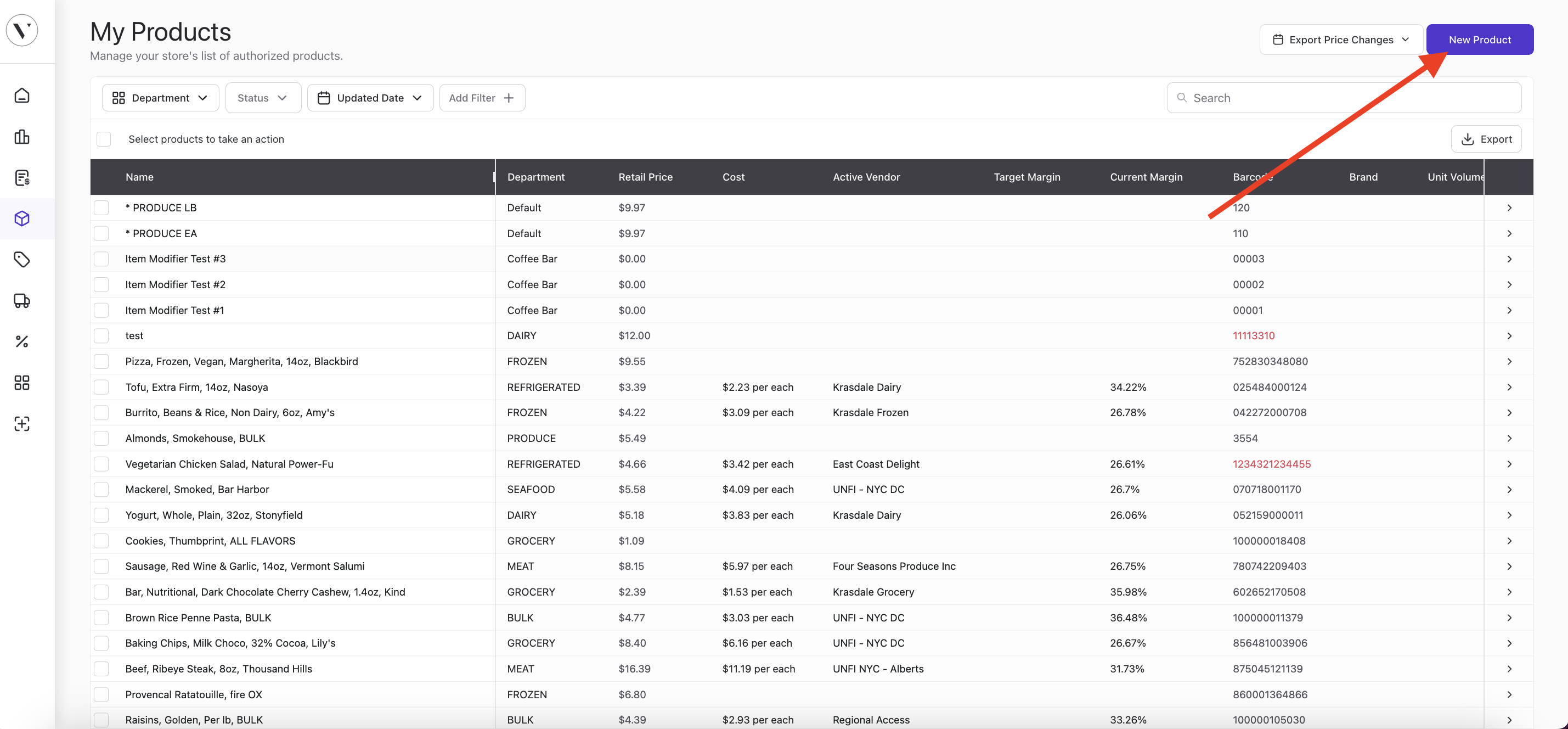Open the Tofu, Extra Firm row chevron
The height and width of the screenshot is (729, 1568).
[1509, 388]
